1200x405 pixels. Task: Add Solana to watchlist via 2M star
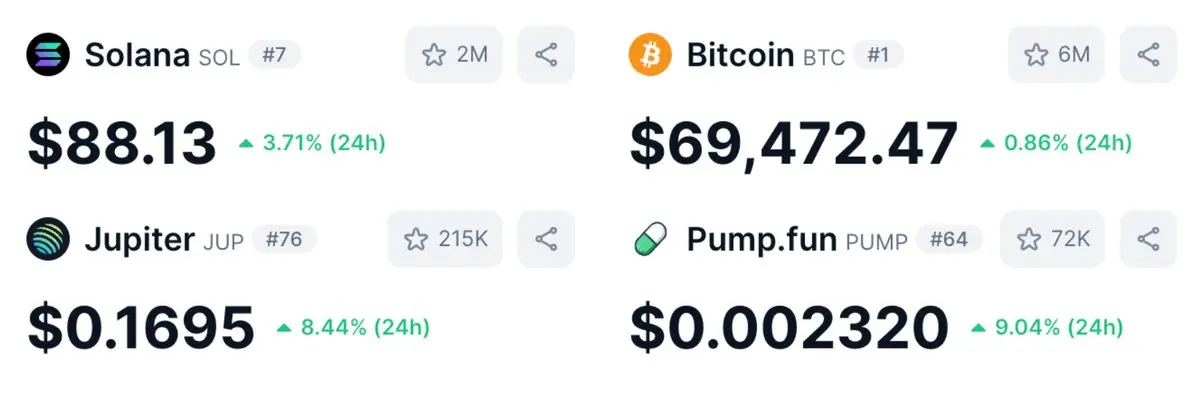pos(454,54)
